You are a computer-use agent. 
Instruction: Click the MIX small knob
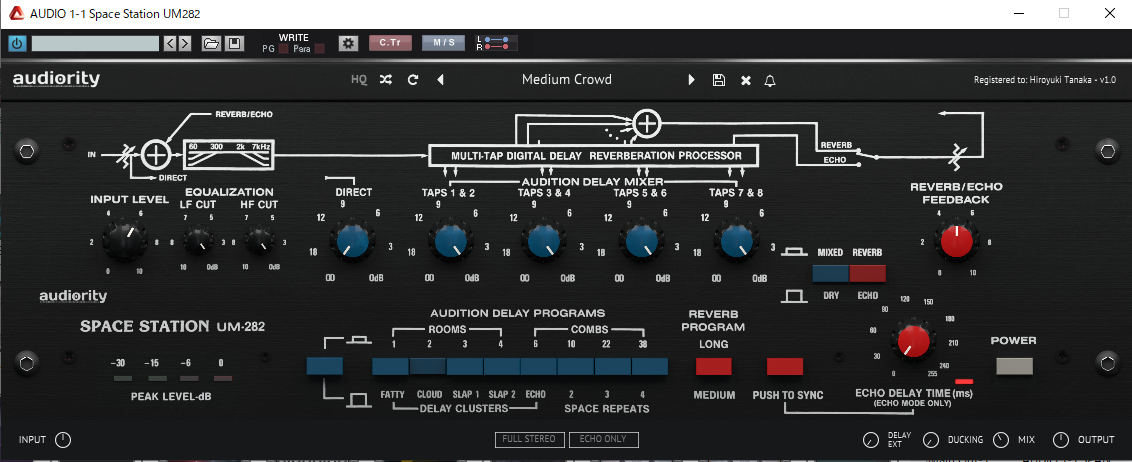(1001, 440)
